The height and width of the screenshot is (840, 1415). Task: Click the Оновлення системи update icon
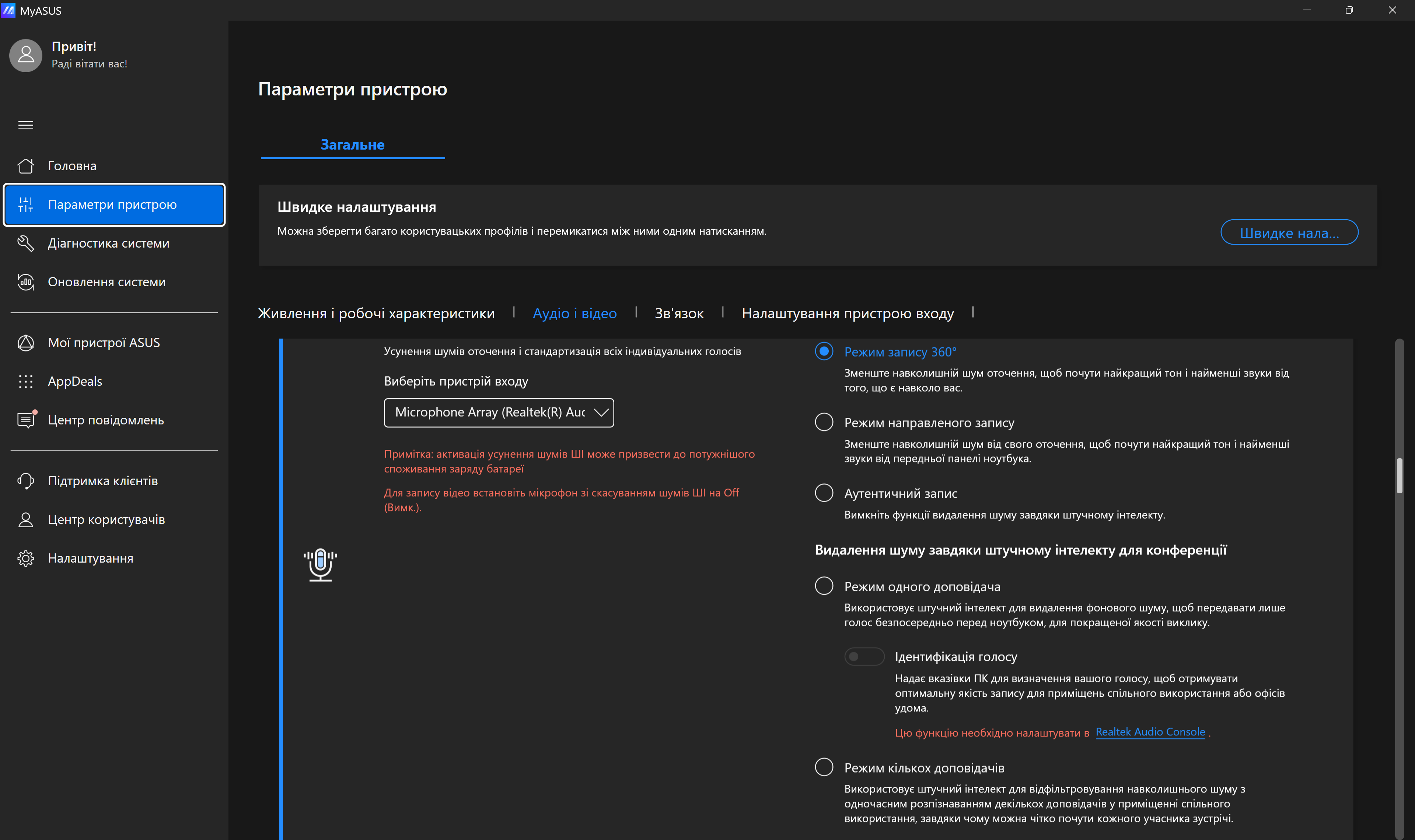click(25, 282)
